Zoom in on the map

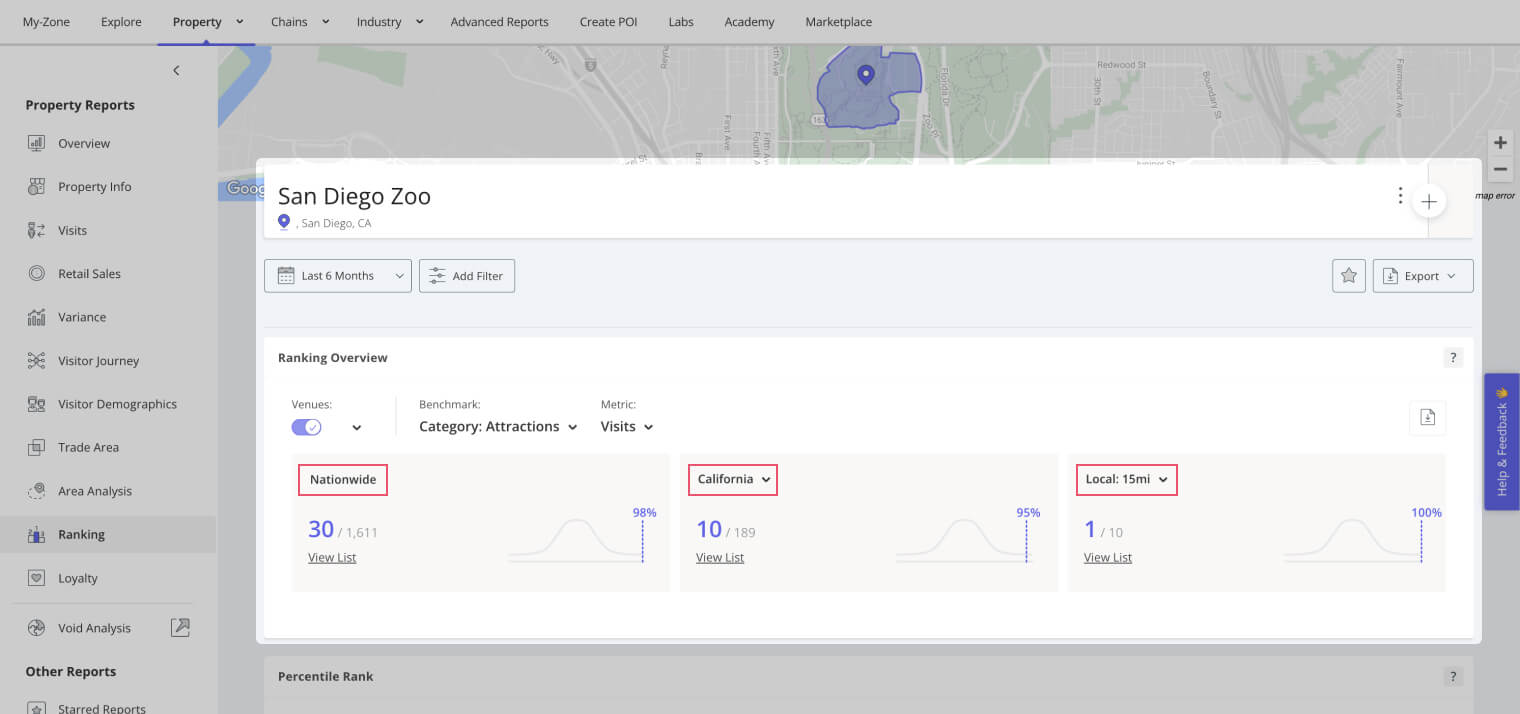click(x=1500, y=143)
